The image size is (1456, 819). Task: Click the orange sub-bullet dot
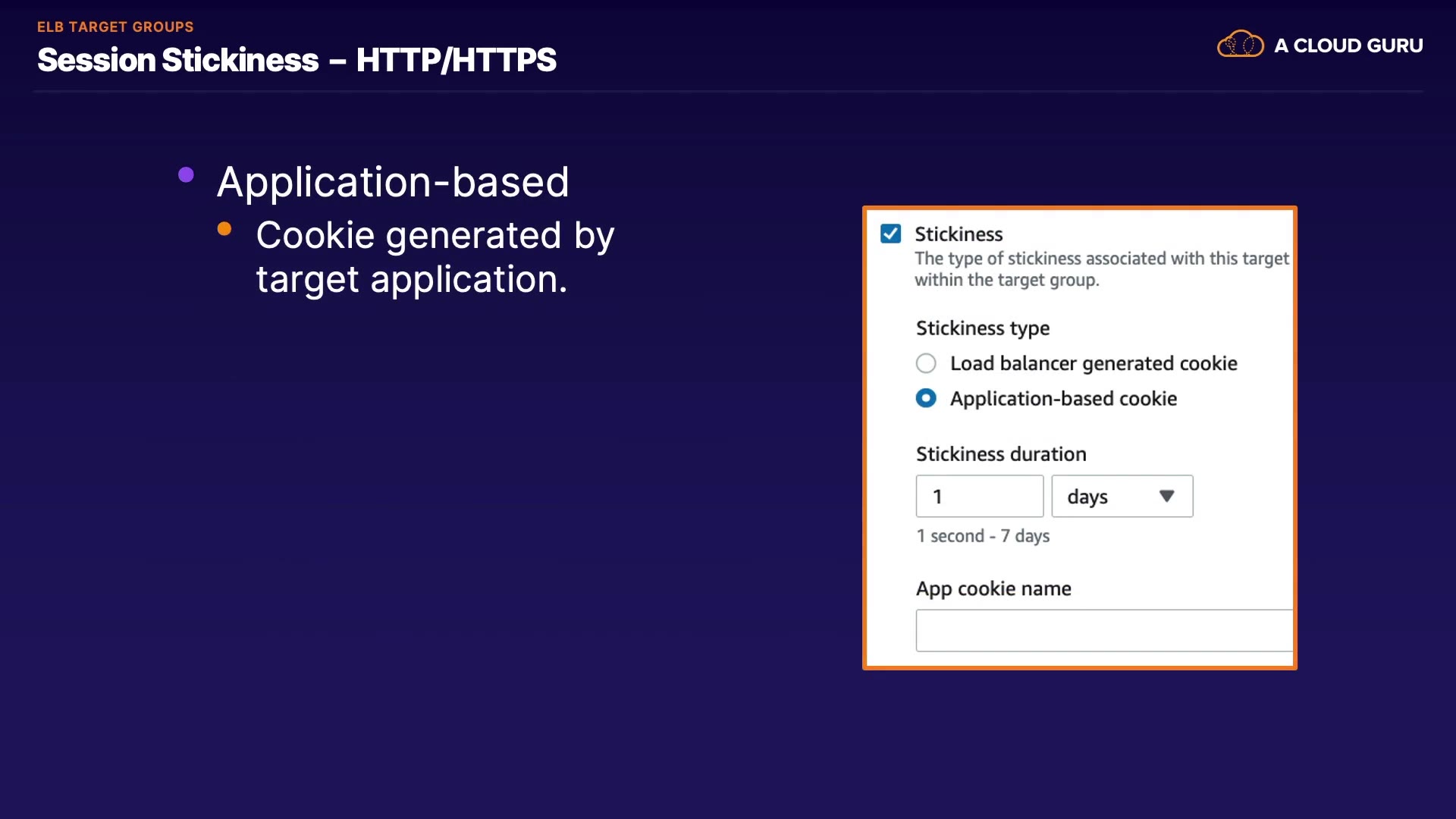pyautogui.click(x=224, y=229)
